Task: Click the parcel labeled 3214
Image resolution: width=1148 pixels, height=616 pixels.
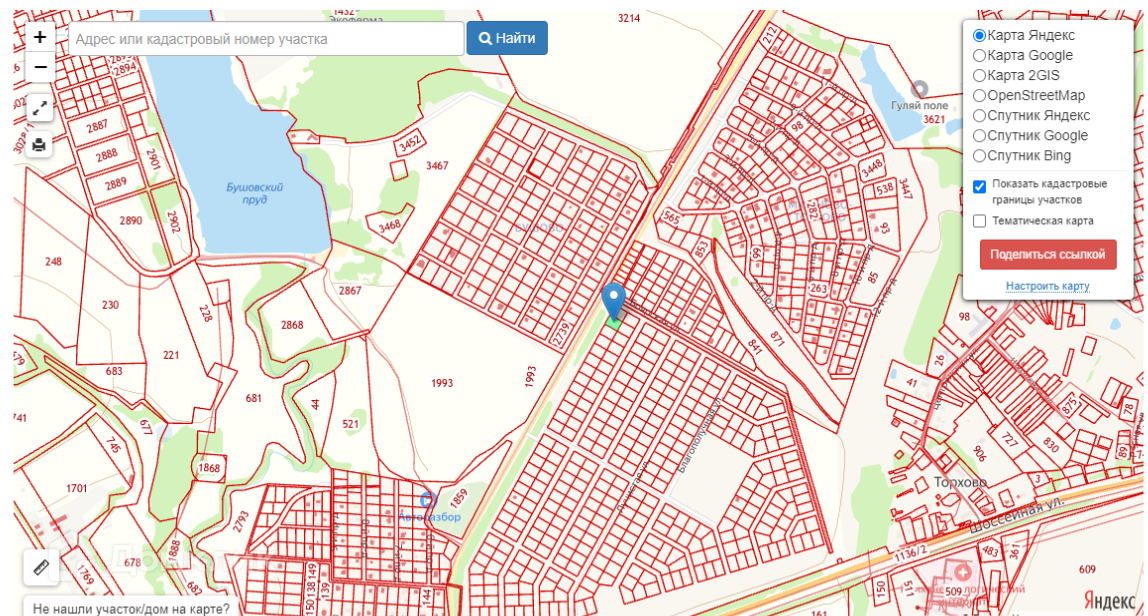Action: tap(629, 18)
